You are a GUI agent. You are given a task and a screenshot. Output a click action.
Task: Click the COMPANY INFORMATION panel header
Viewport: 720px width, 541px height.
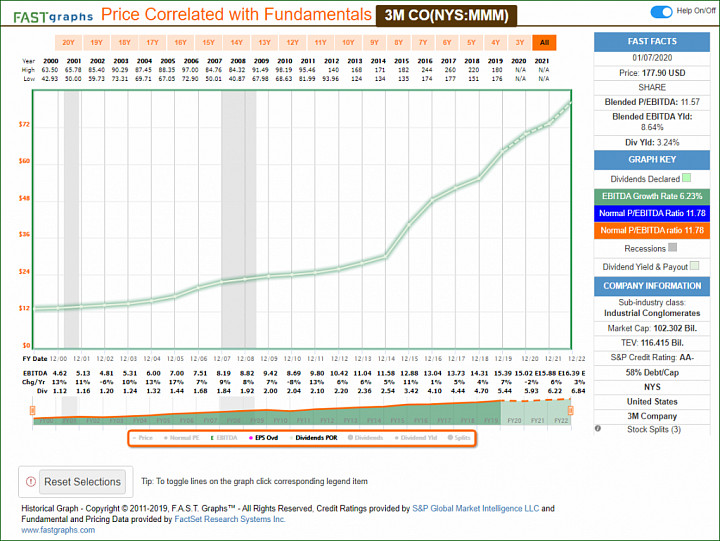click(652, 286)
